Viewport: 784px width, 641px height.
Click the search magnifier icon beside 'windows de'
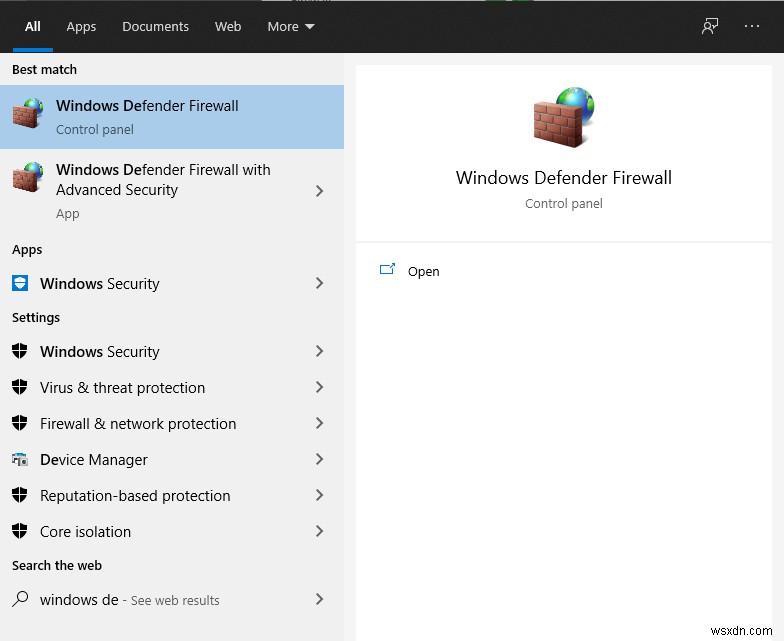click(x=20, y=599)
